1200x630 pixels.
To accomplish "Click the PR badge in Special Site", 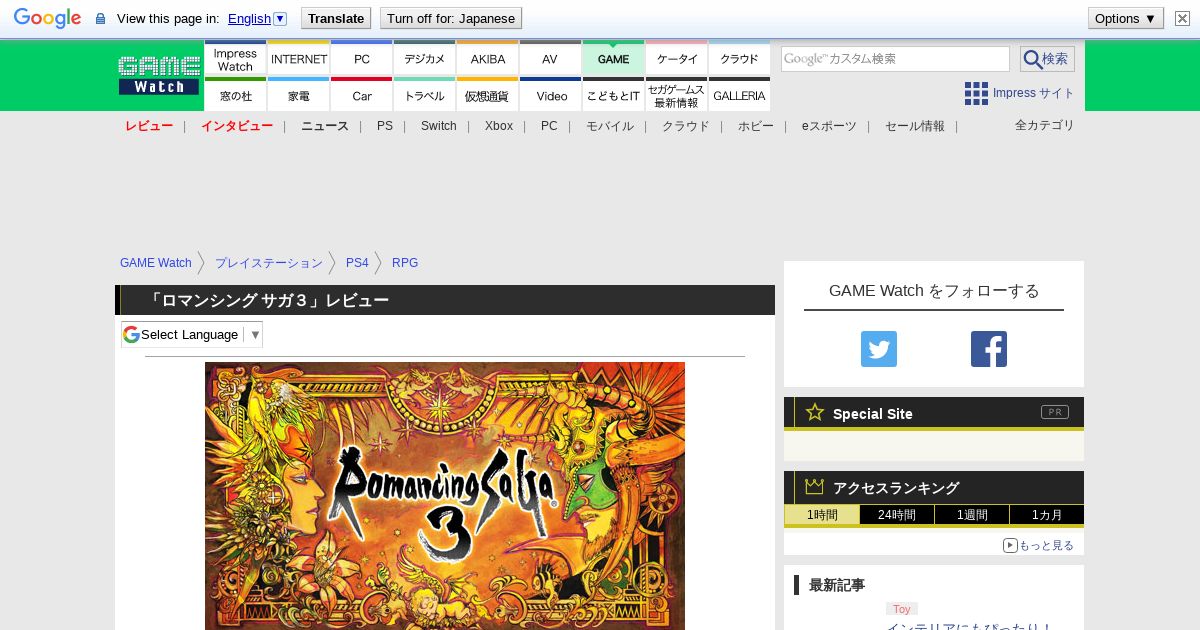I will 1054,412.
